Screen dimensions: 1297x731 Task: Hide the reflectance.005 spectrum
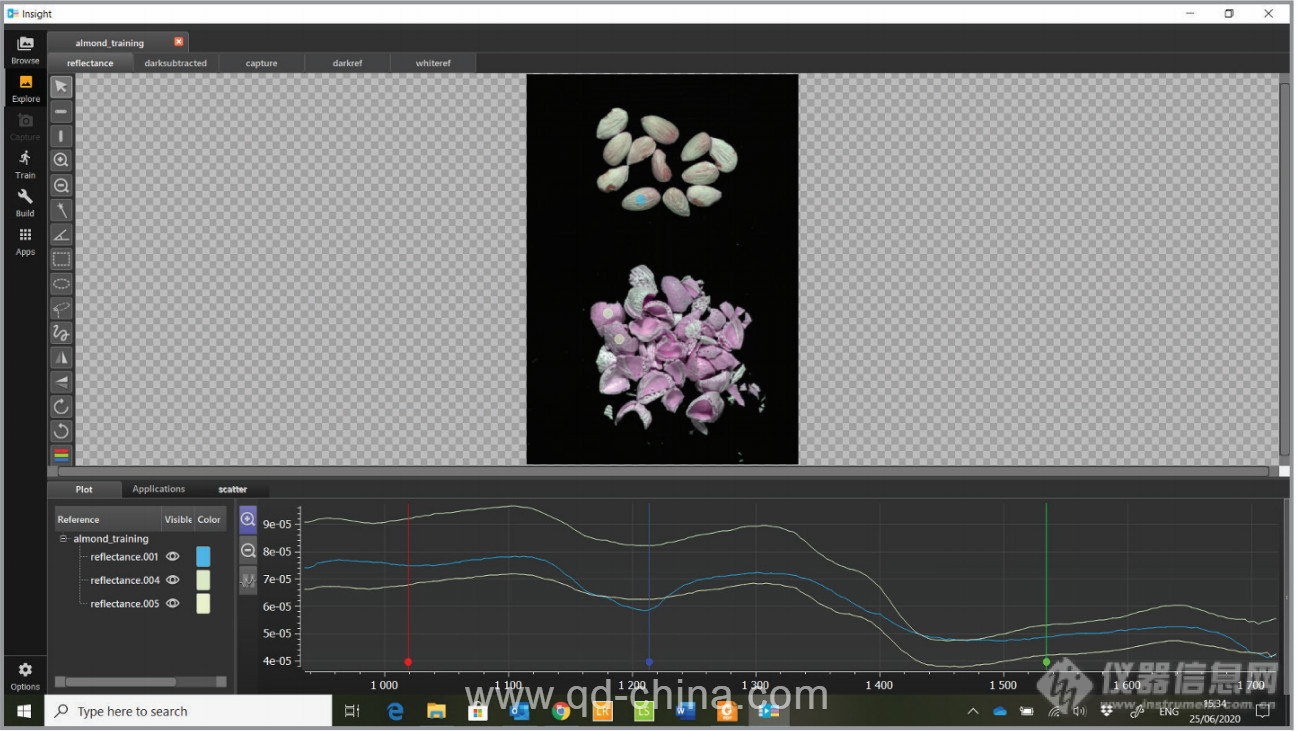pyautogui.click(x=172, y=604)
